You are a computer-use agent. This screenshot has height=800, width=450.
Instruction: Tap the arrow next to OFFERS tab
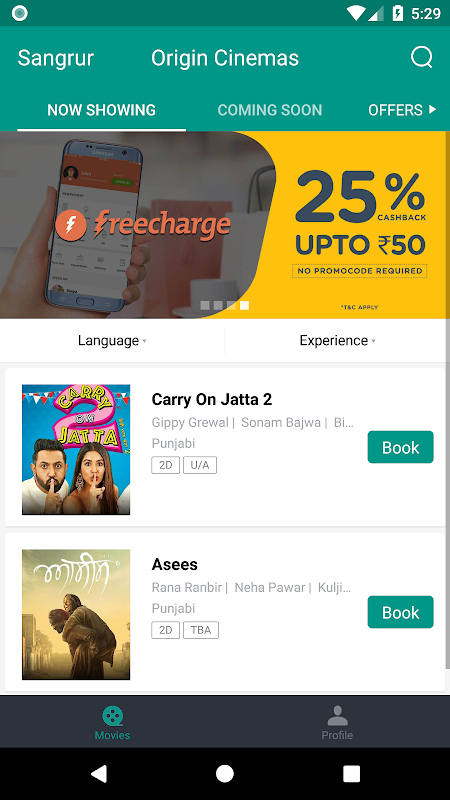(x=433, y=109)
